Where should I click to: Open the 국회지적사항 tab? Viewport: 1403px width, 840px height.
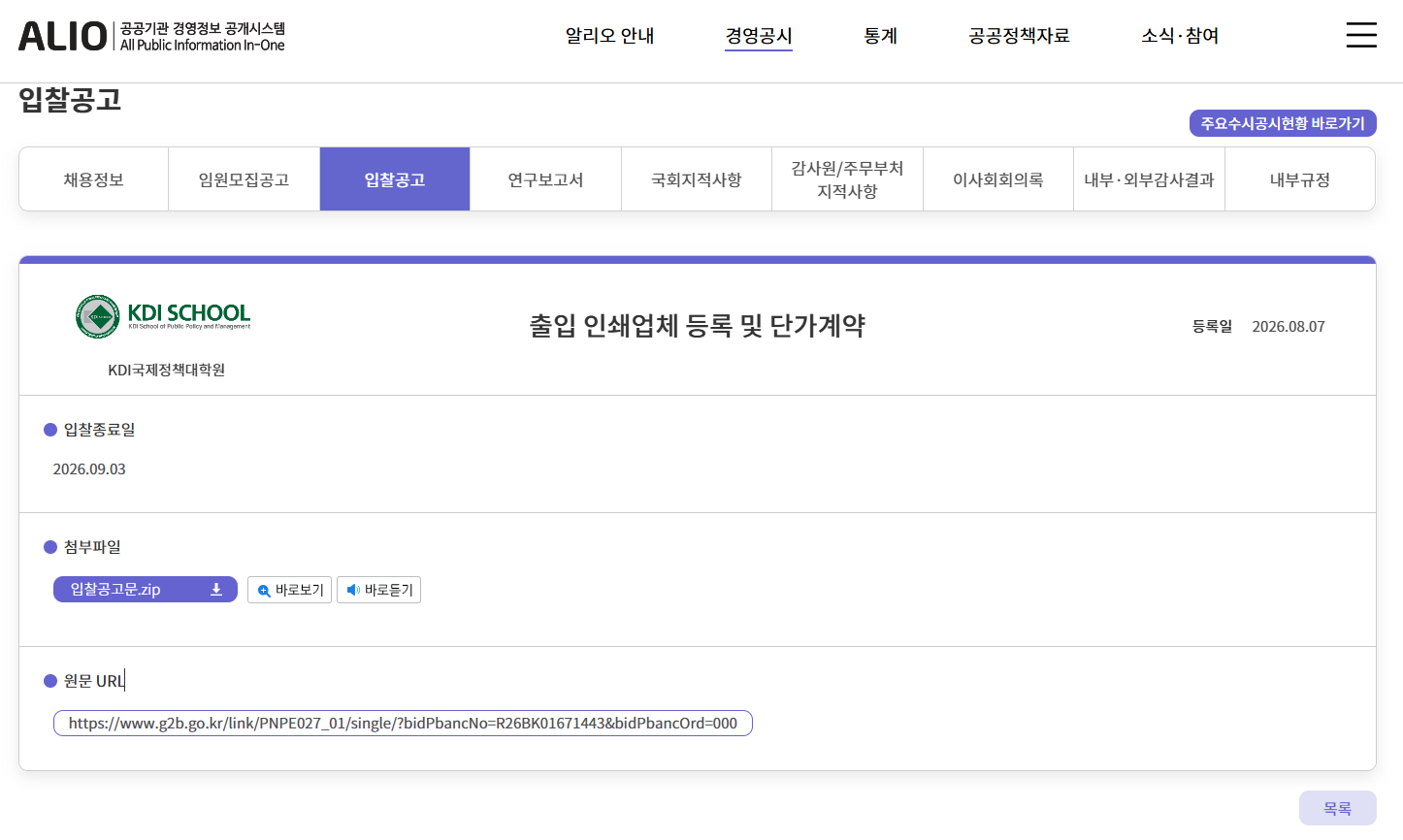697,179
